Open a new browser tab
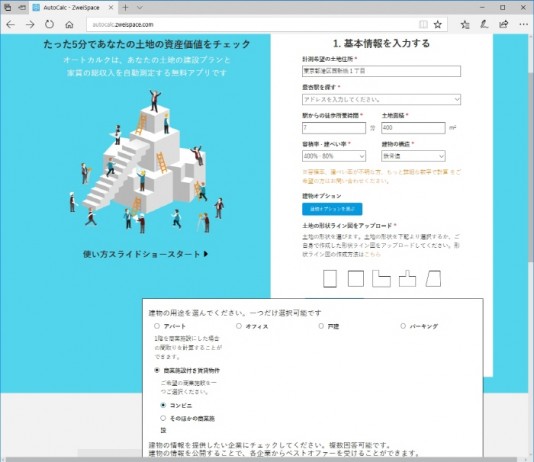The width and height of the screenshot is (534, 462). tap(125, 7)
